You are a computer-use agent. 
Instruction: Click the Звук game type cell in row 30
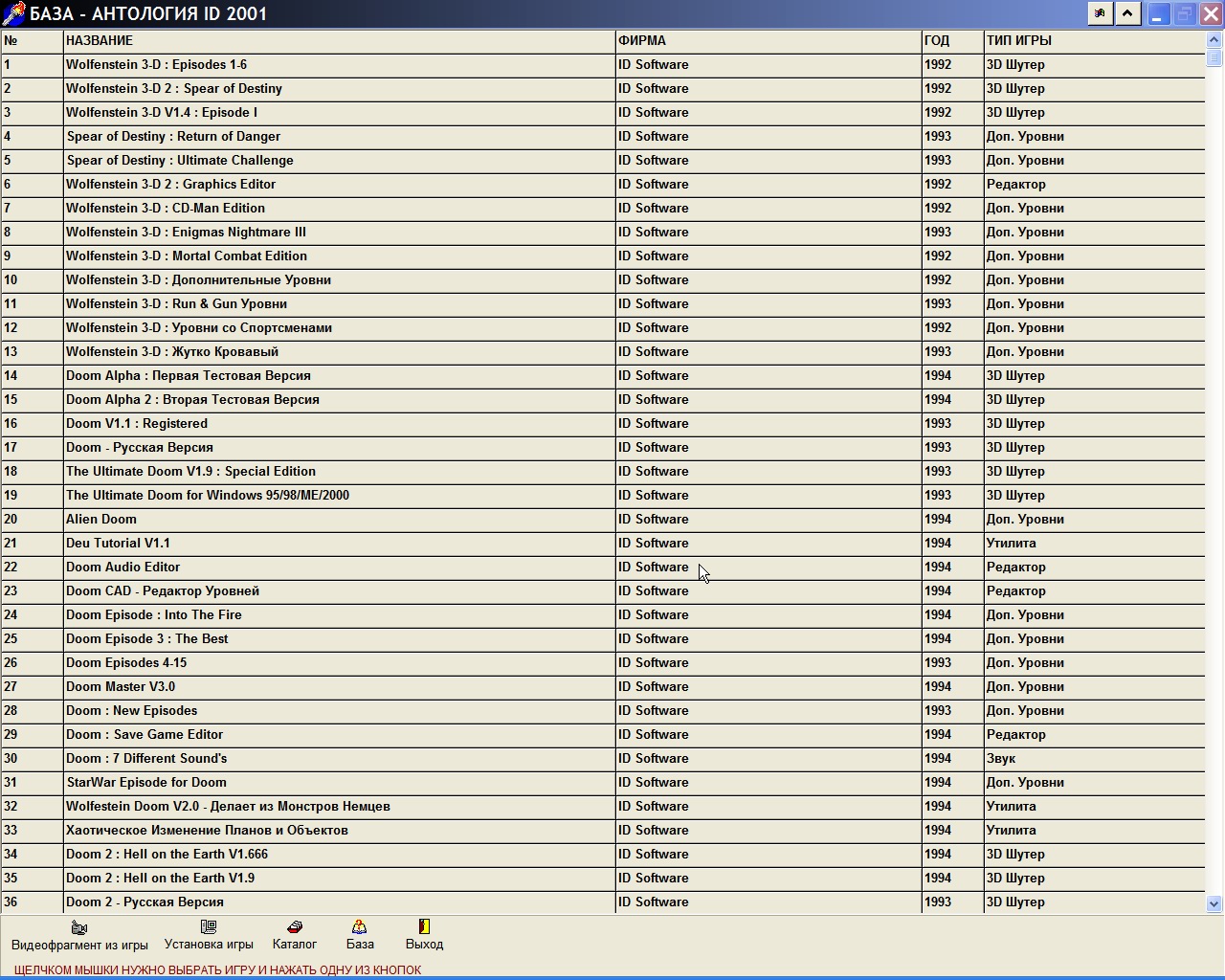(x=1095, y=758)
